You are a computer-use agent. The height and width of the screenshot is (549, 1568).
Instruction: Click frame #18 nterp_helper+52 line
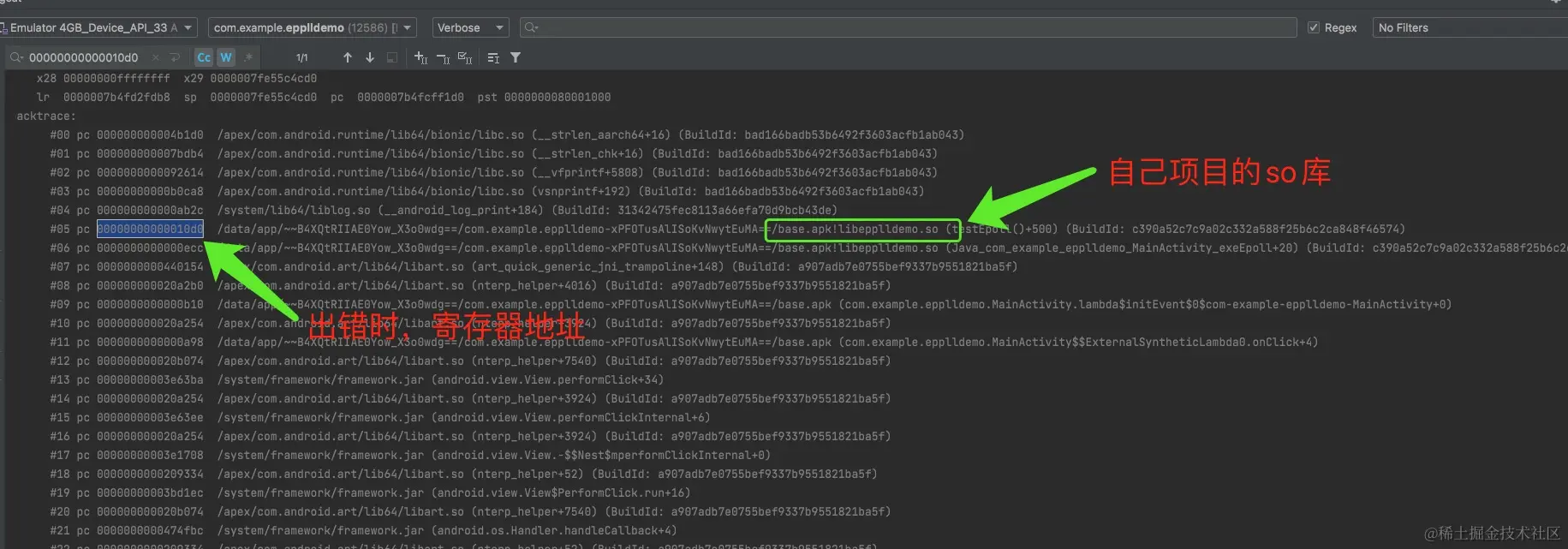tap(463, 474)
